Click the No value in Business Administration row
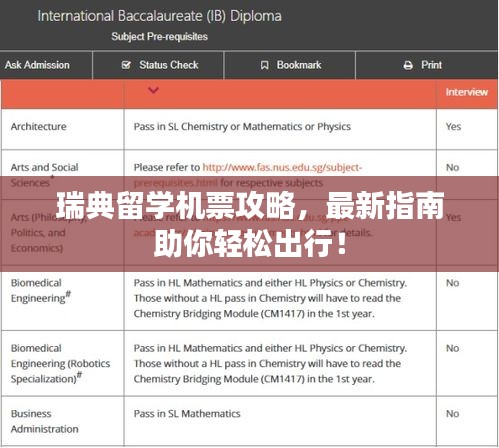Viewport: 499px width, 448px height. point(453,414)
